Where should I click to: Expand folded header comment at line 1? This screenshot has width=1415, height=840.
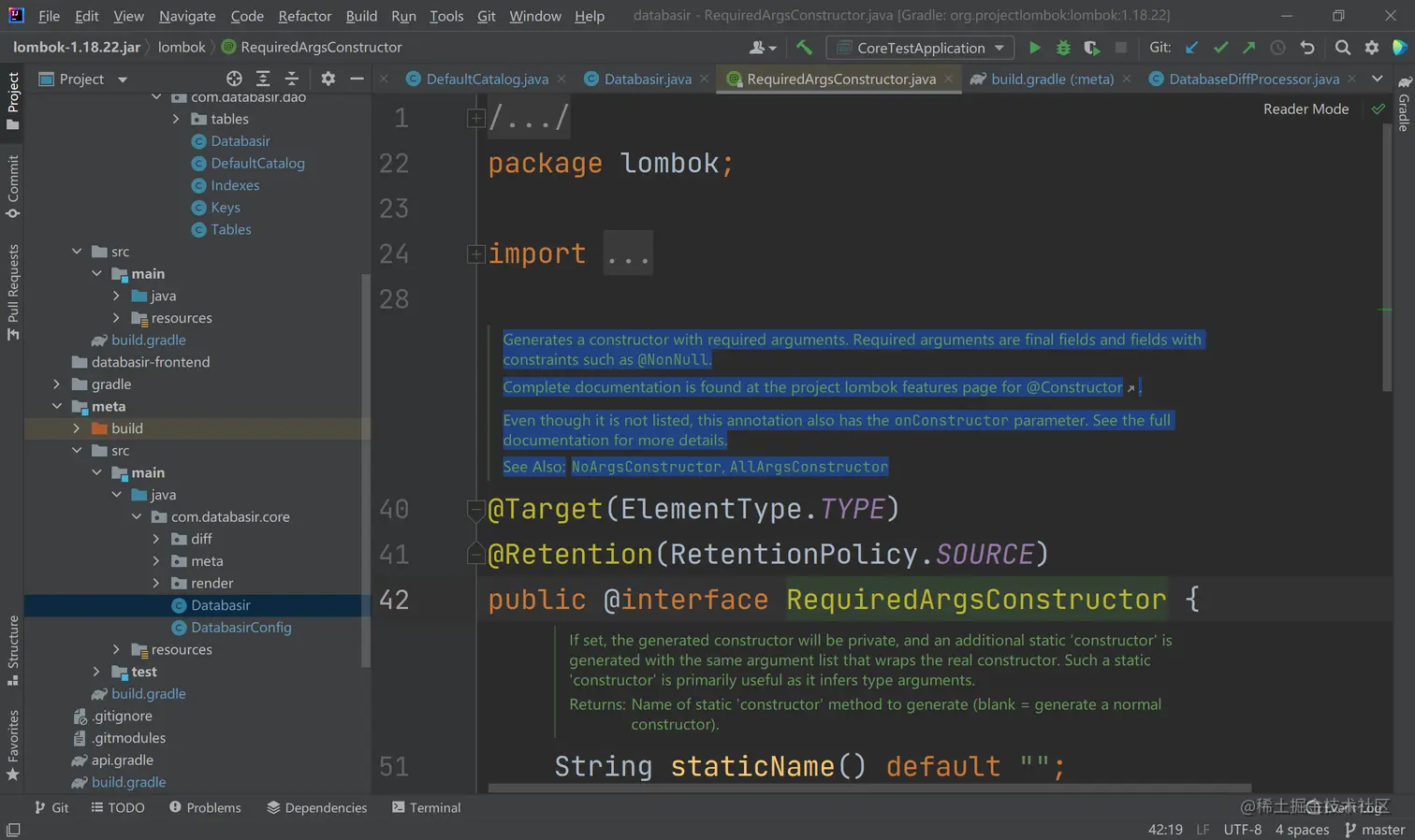click(476, 118)
